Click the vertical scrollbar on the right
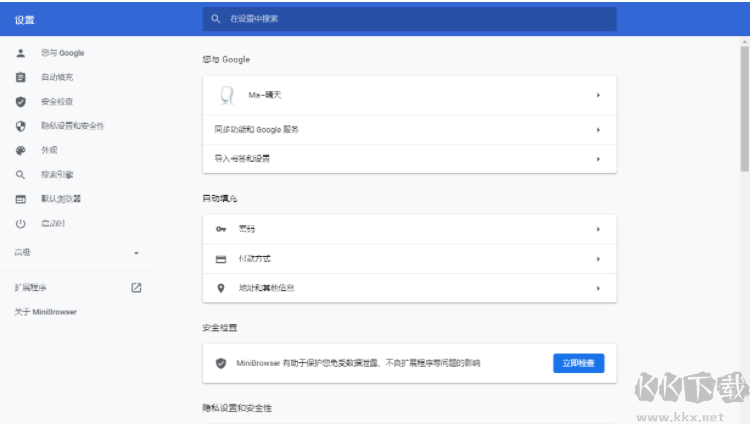Viewport: 751px width, 424px height. (744, 110)
